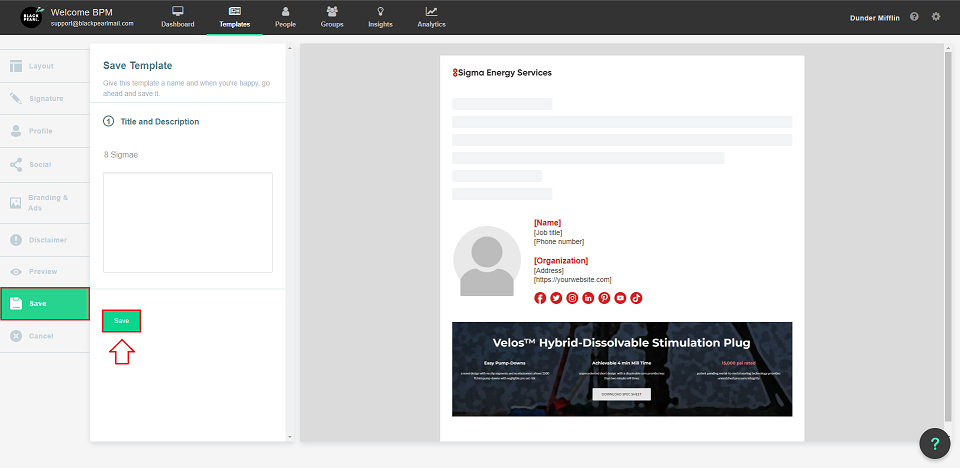Click the green floating help button

(934, 444)
